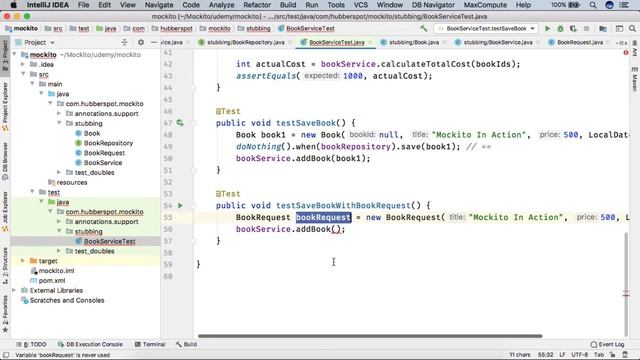Open run configuration BookServiceTest dropdown
The width and height of the screenshot is (640, 360).
click(486, 29)
